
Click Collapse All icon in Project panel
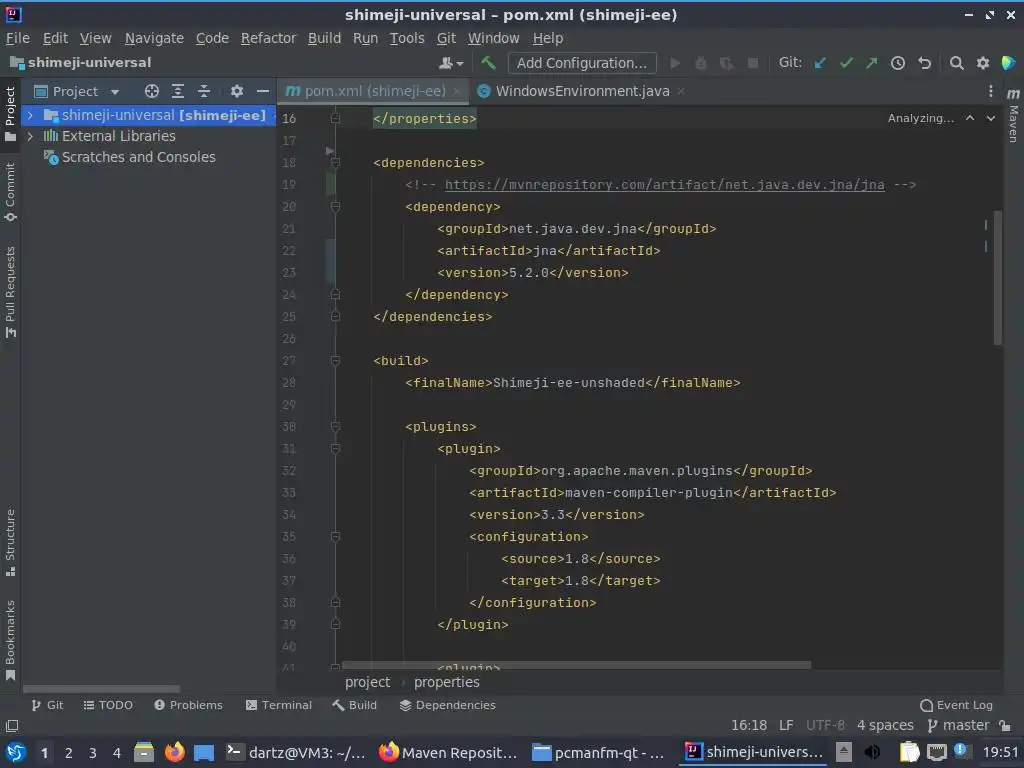(x=204, y=91)
